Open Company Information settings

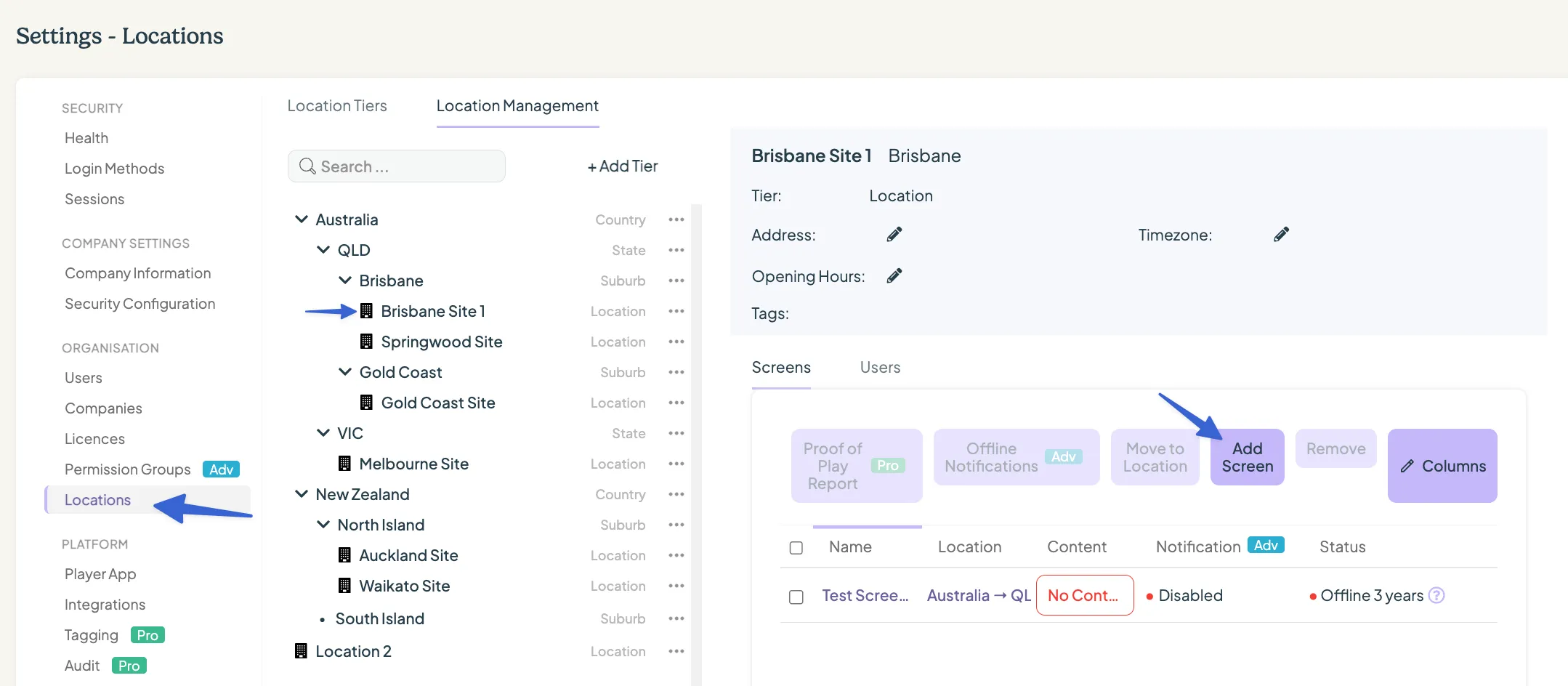138,273
